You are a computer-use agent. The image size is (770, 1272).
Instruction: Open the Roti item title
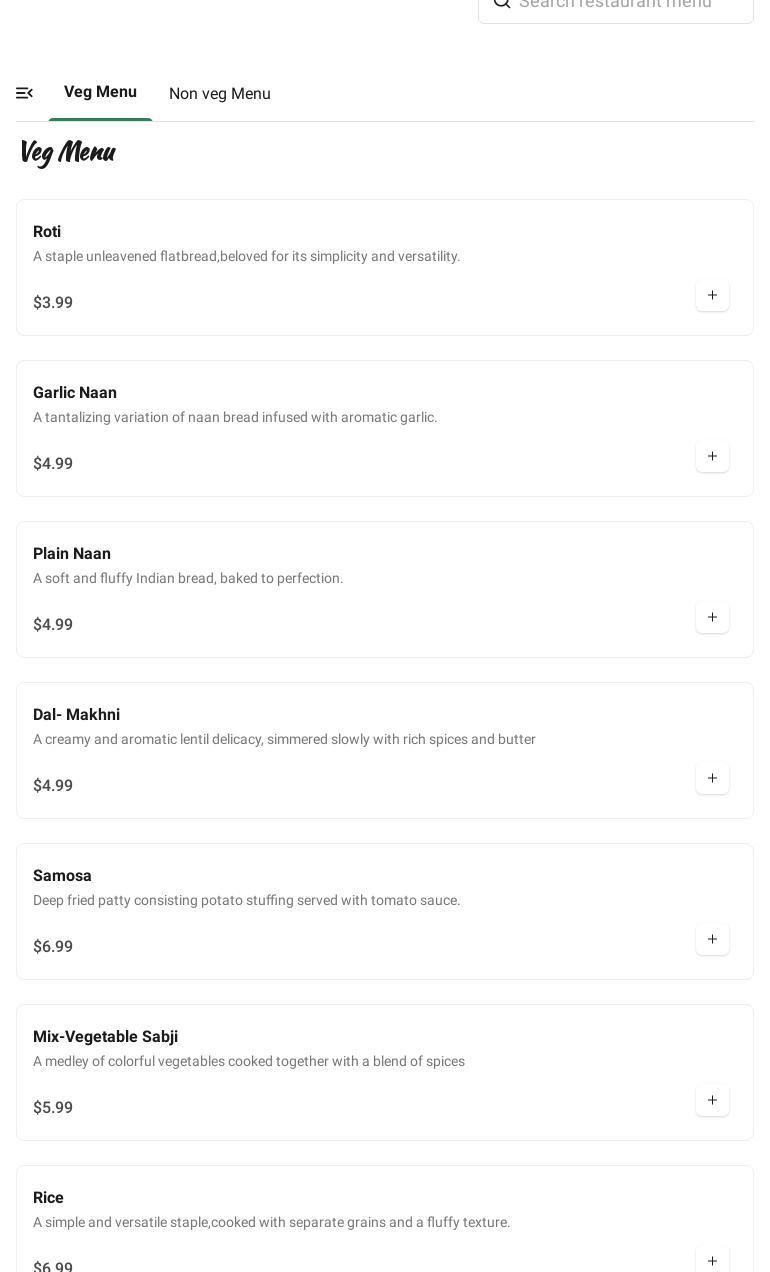tap(47, 232)
